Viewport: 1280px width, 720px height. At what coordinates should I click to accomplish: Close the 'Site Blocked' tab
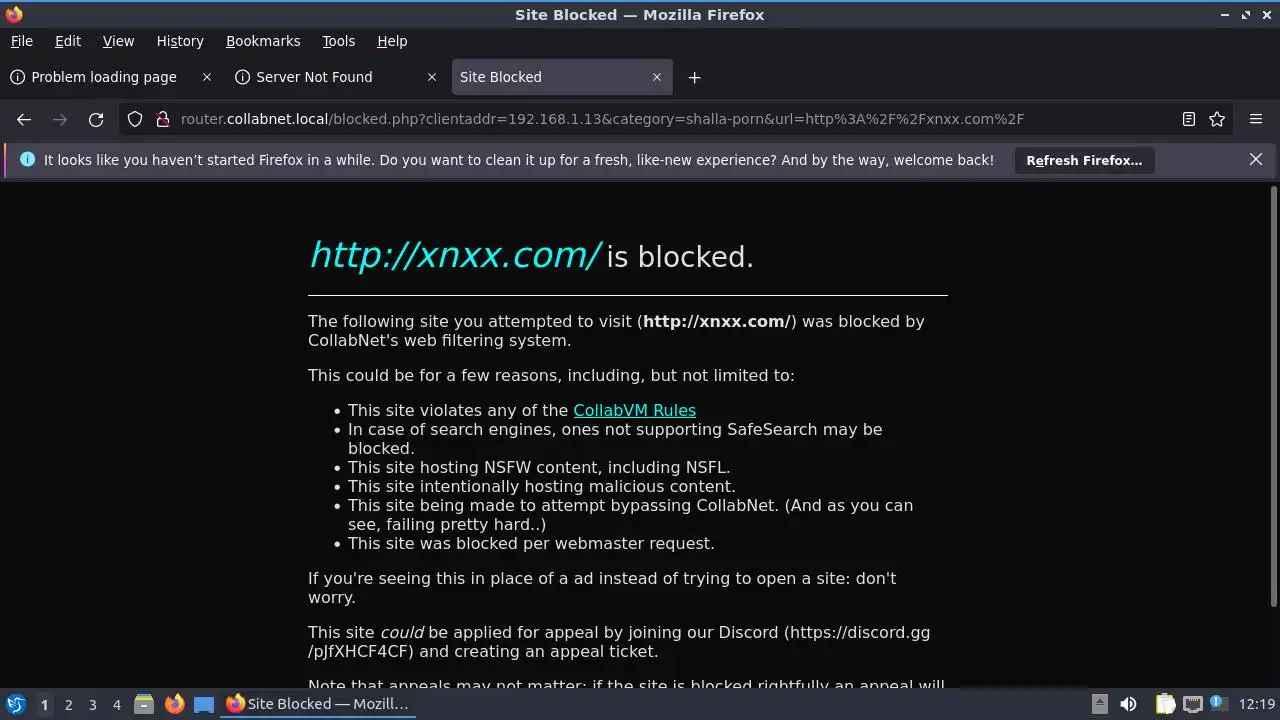[657, 77]
